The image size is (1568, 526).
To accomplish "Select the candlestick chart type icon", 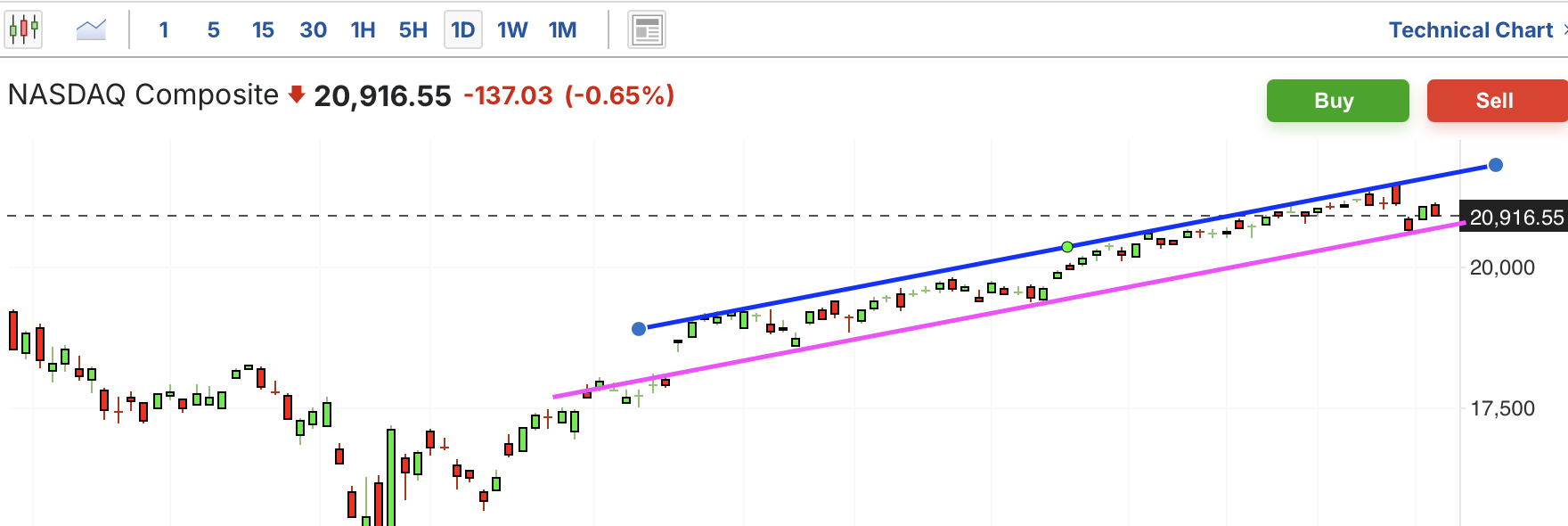I will pos(24,30).
